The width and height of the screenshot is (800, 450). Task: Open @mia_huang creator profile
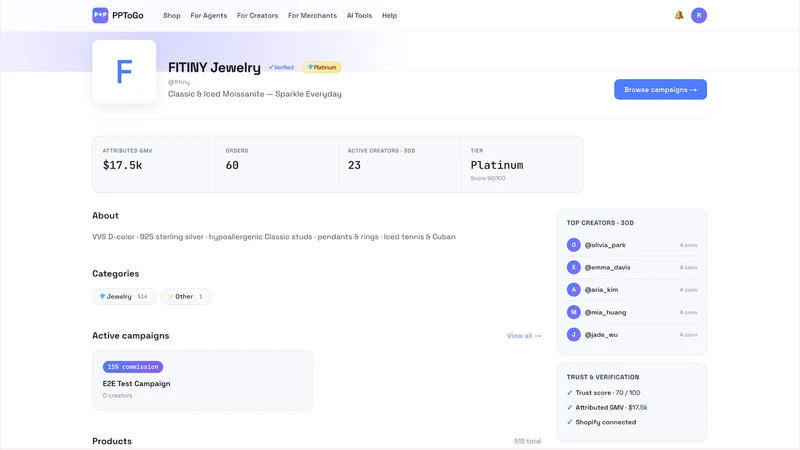pyautogui.click(x=605, y=312)
